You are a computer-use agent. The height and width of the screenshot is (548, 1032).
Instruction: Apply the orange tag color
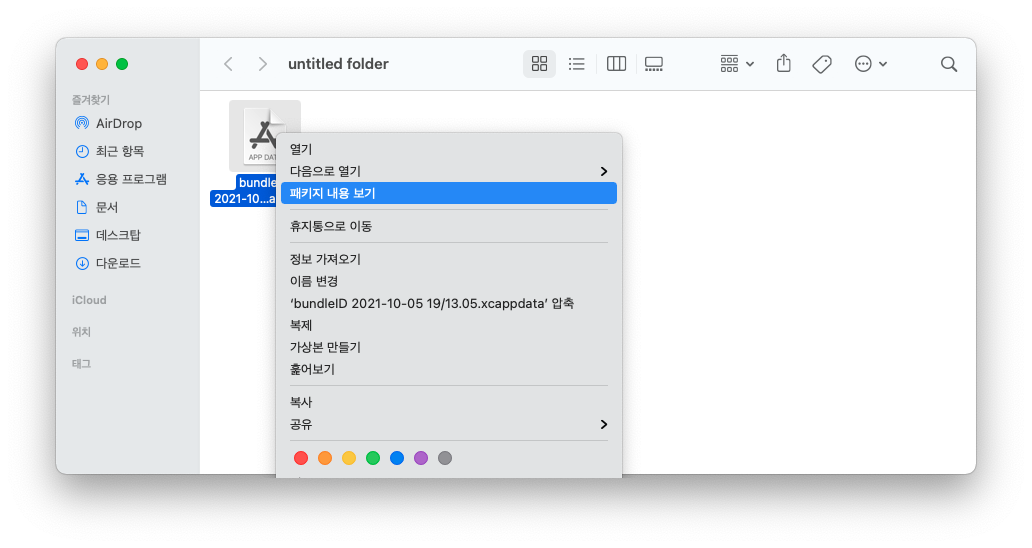[x=325, y=458]
